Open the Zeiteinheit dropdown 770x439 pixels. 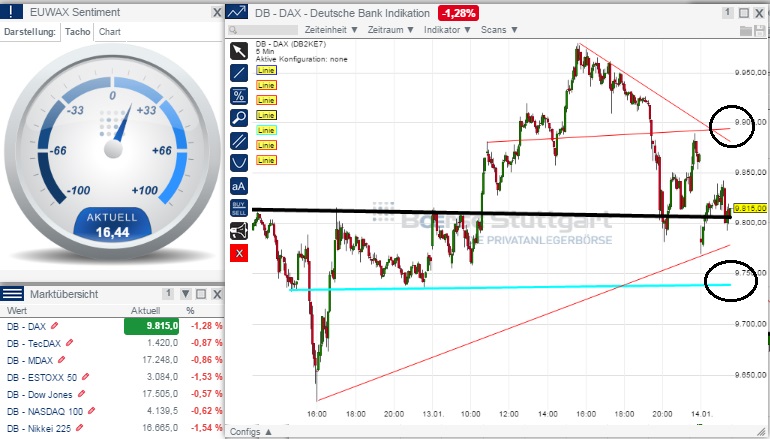pos(331,30)
